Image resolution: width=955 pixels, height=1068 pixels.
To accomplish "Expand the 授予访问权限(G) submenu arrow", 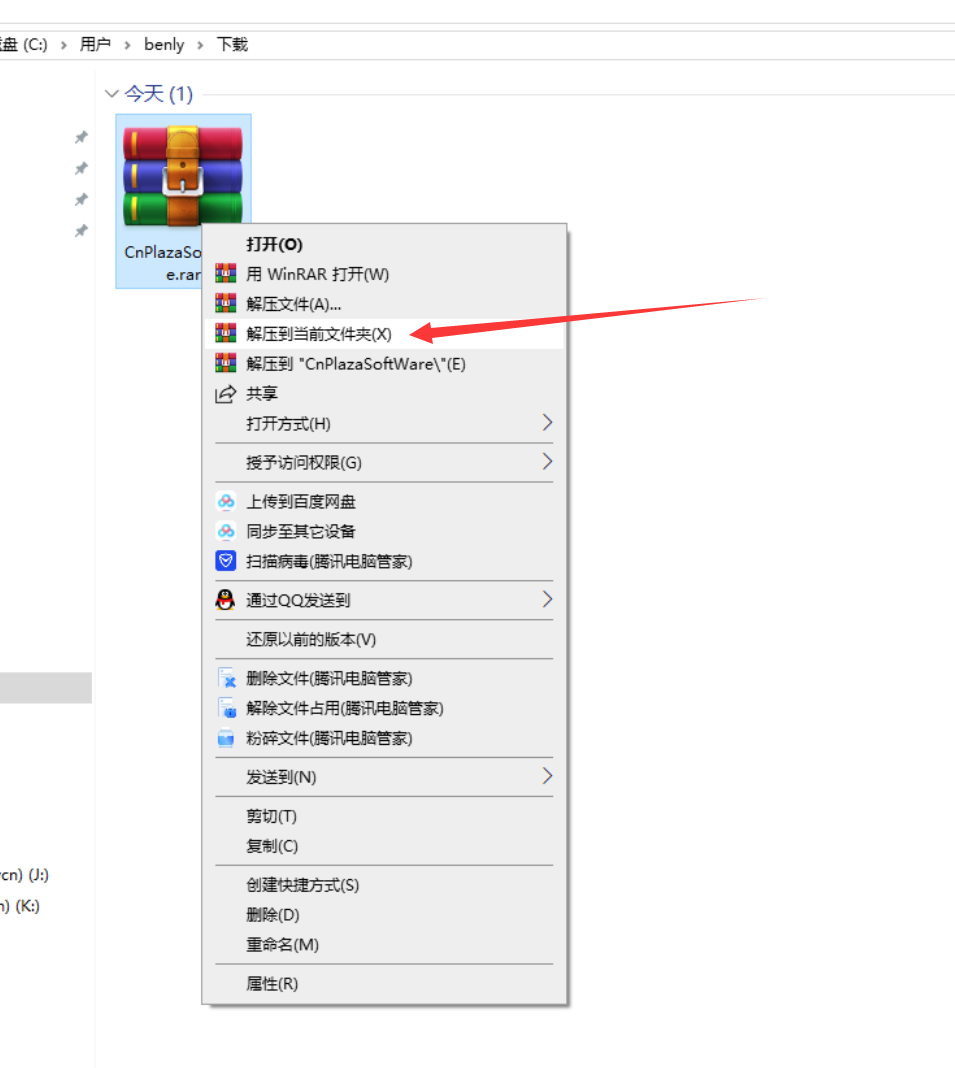I will (547, 462).
